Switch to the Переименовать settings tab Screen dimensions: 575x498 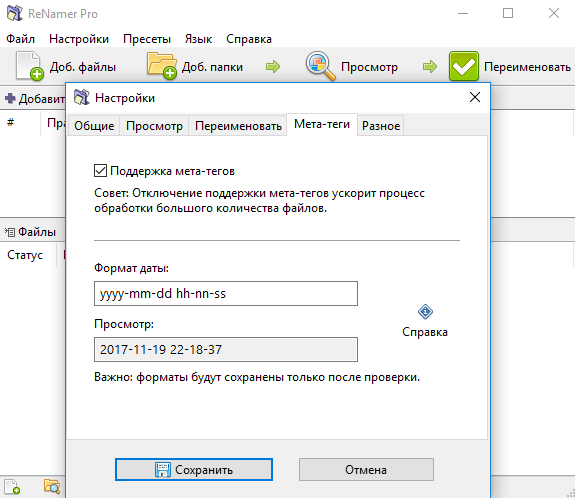coord(238,126)
